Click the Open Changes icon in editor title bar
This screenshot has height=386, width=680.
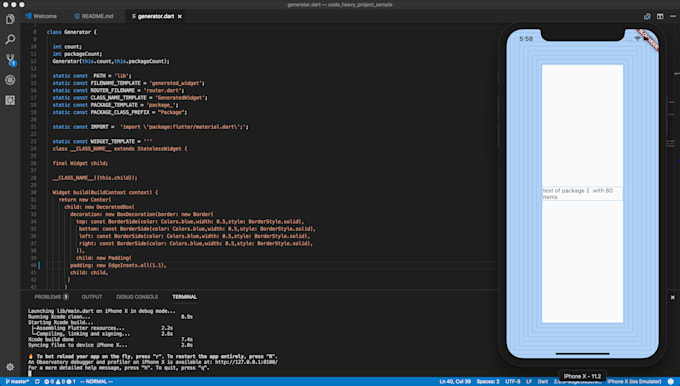click(647, 16)
